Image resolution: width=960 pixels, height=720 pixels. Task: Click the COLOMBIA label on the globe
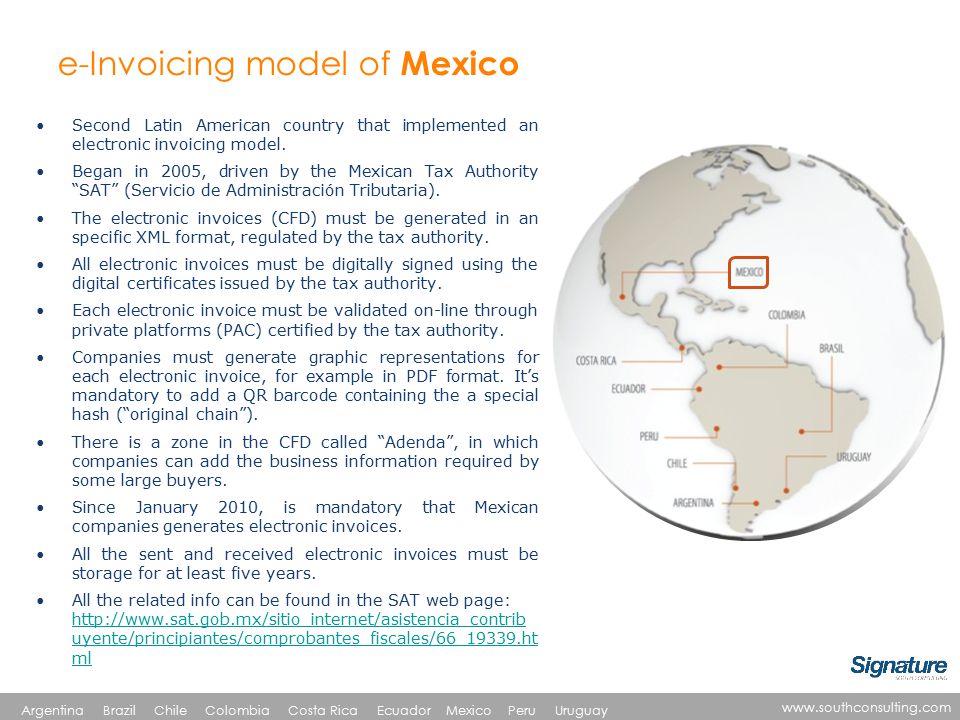point(787,315)
